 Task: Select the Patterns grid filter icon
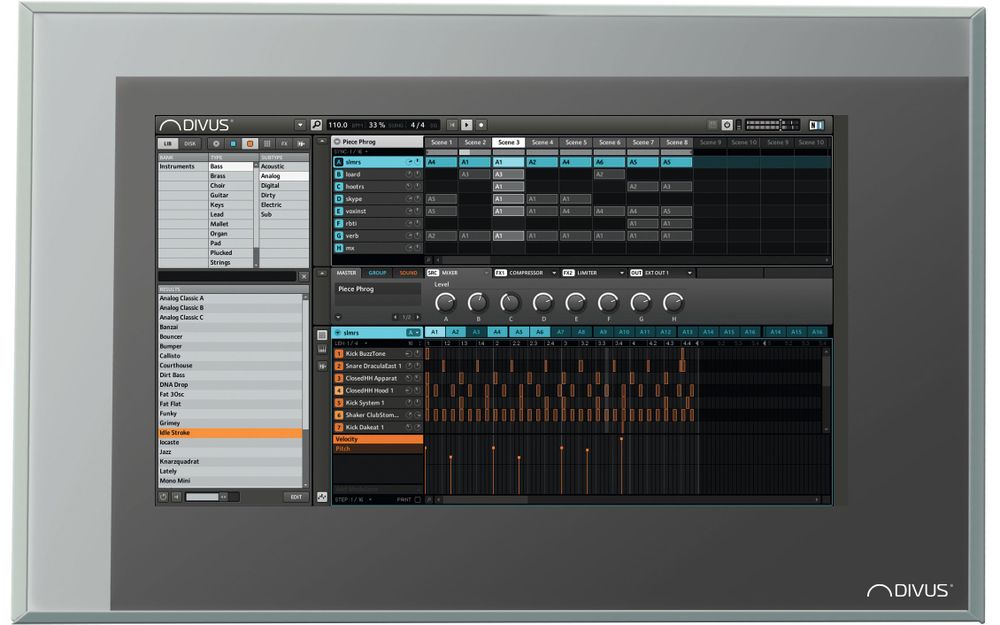point(267,143)
